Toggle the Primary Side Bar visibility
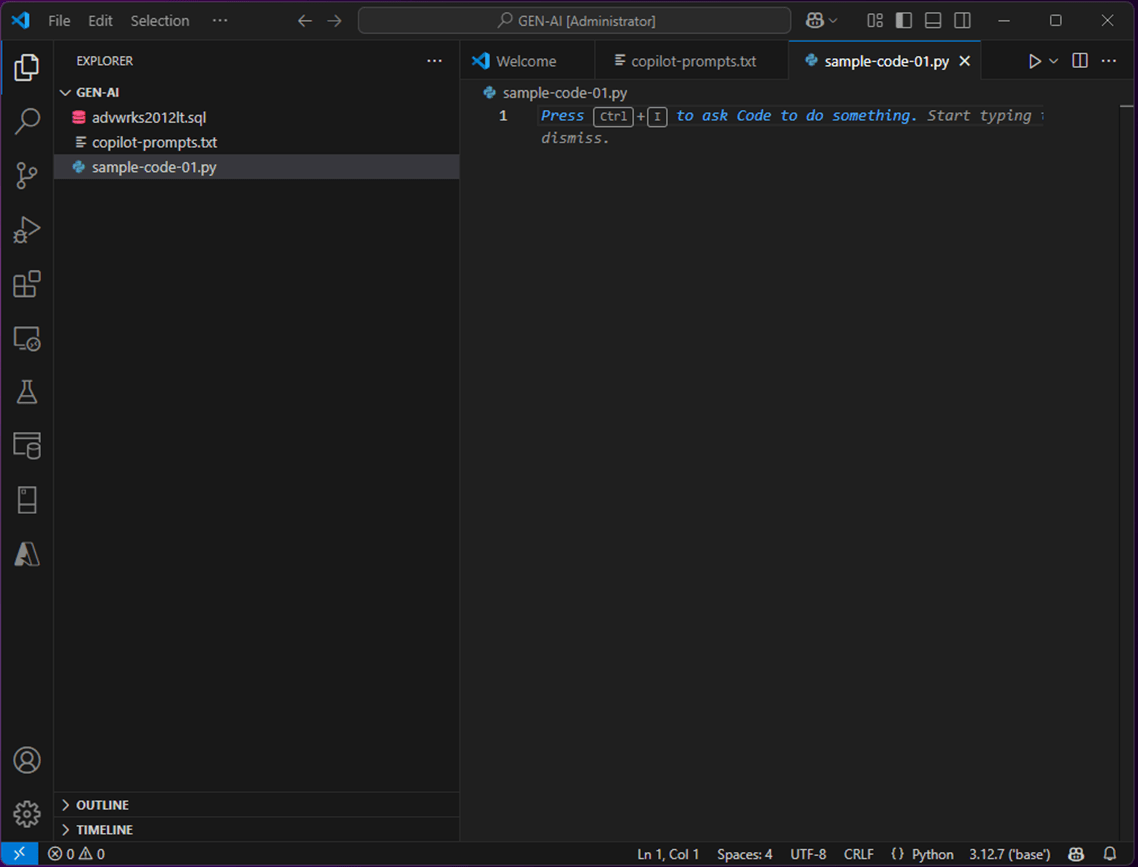 (x=904, y=20)
